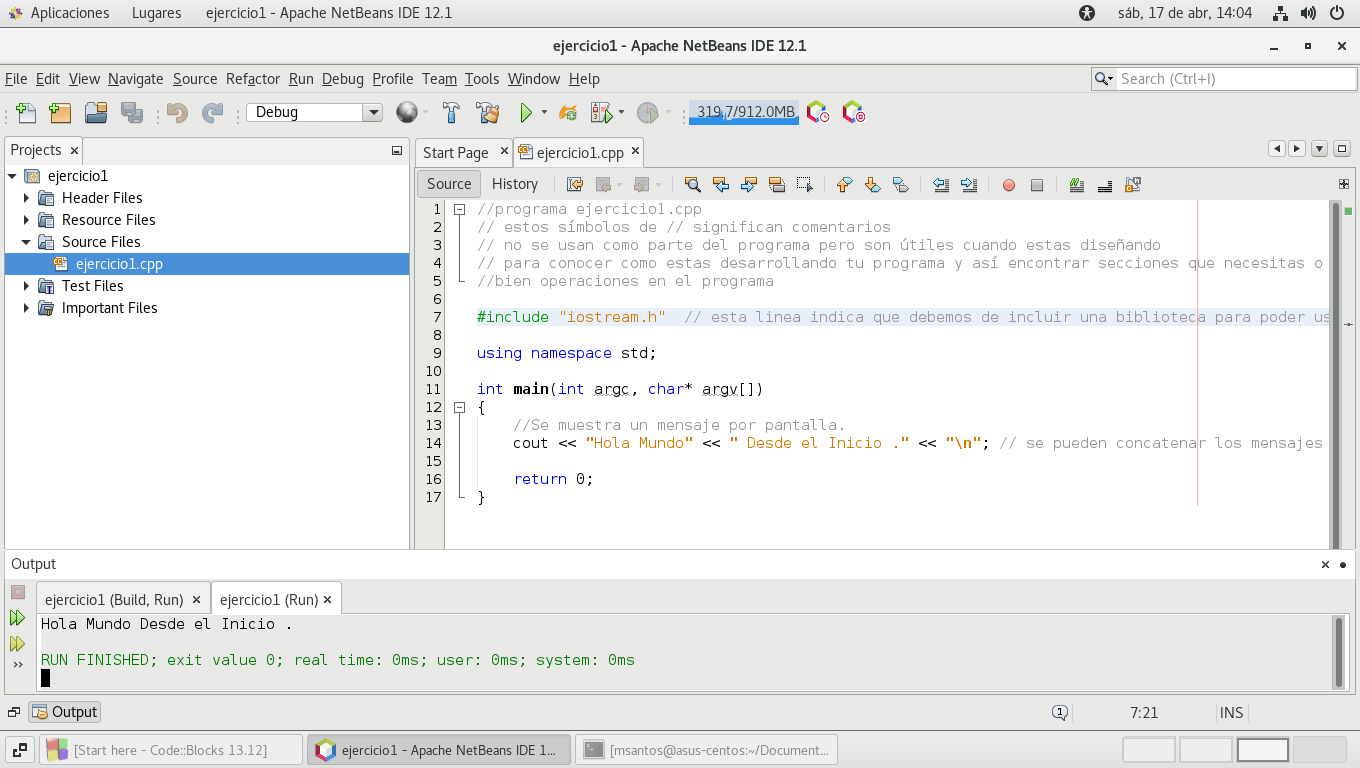Collapse the Source Files folder
The height and width of the screenshot is (768, 1360).
coord(27,242)
